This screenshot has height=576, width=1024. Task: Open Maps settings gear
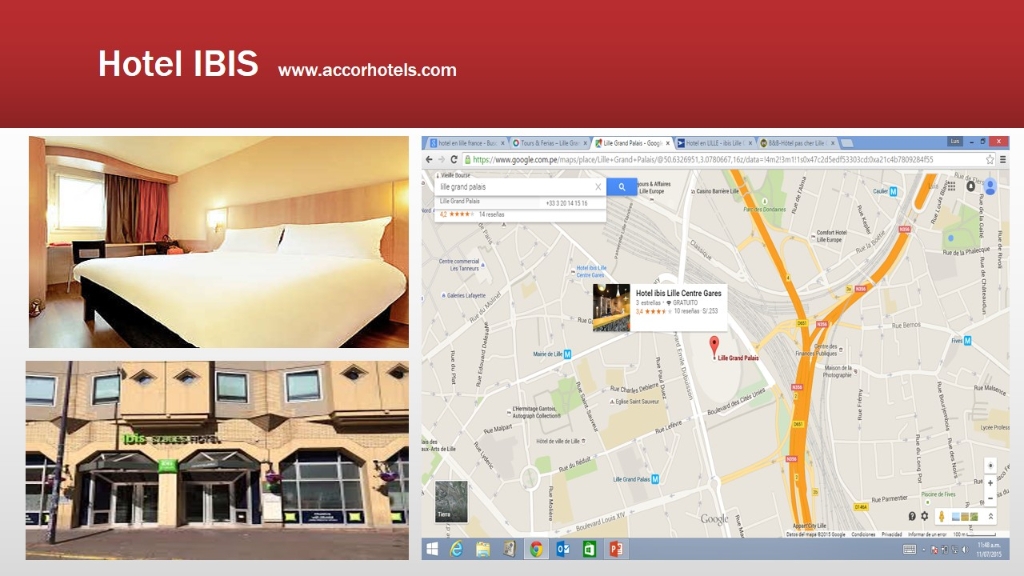click(x=924, y=516)
